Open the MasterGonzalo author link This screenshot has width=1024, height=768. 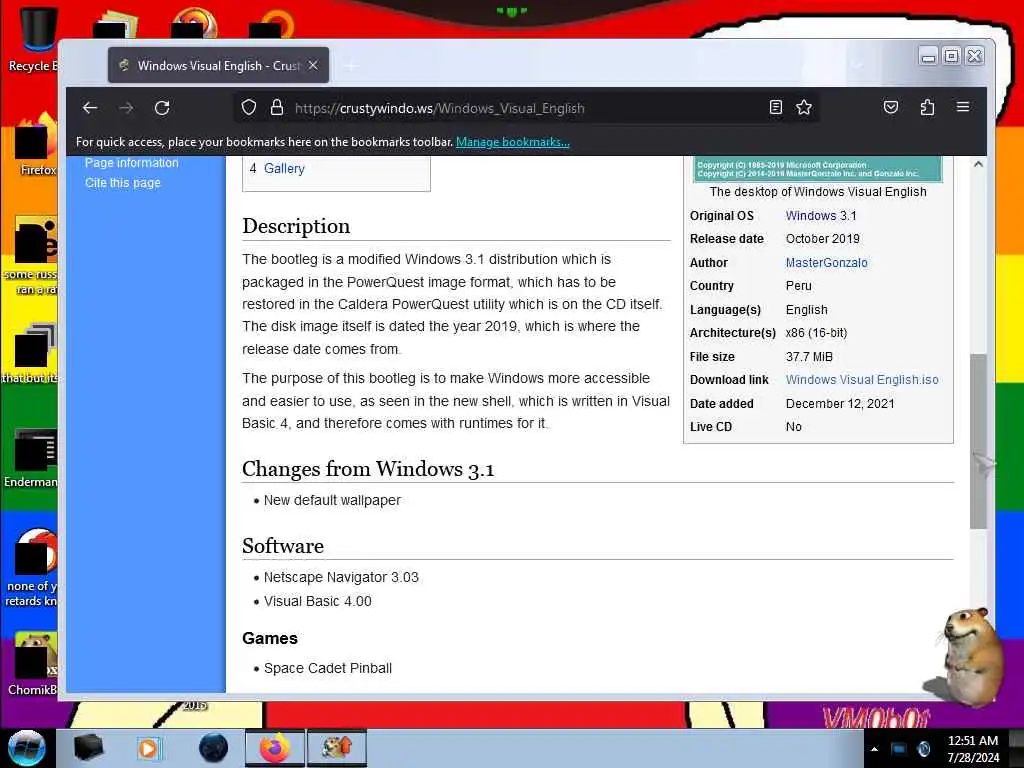[827, 263]
